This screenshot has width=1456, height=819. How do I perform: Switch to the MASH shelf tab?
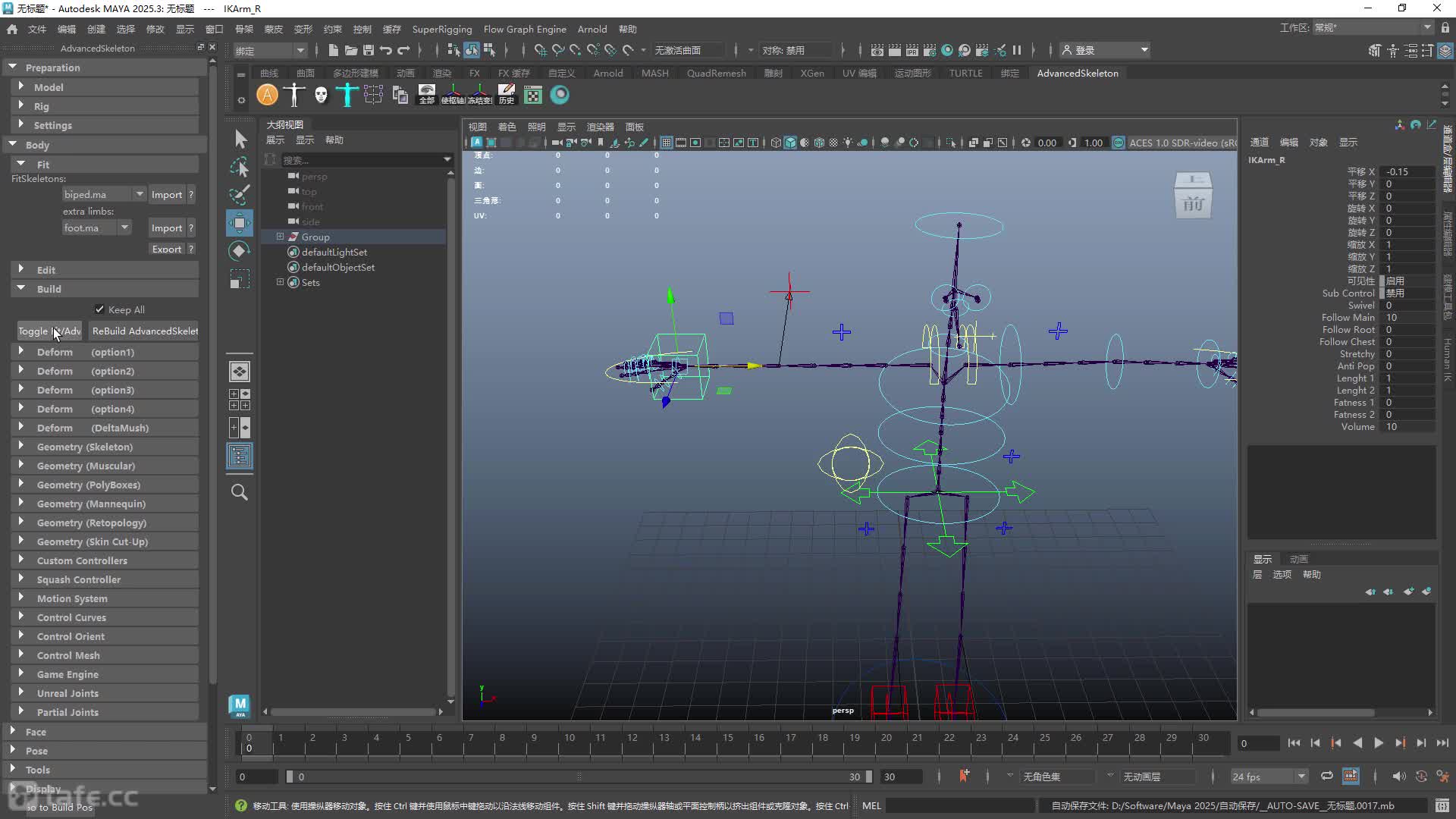click(654, 73)
